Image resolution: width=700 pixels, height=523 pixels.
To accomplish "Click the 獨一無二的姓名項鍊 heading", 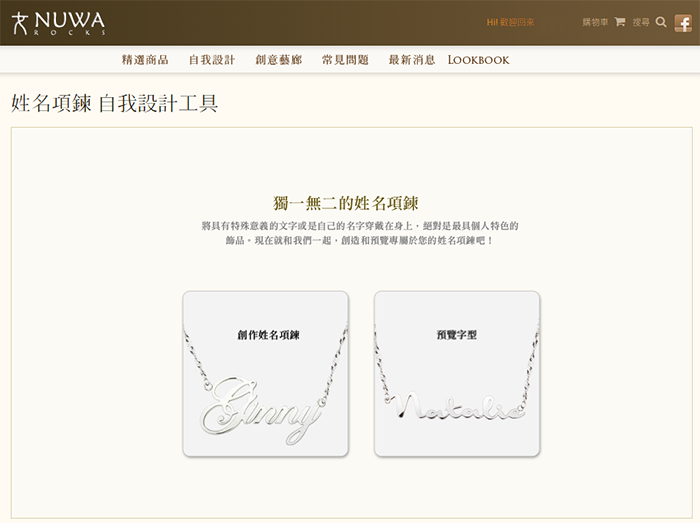I will click(346, 203).
